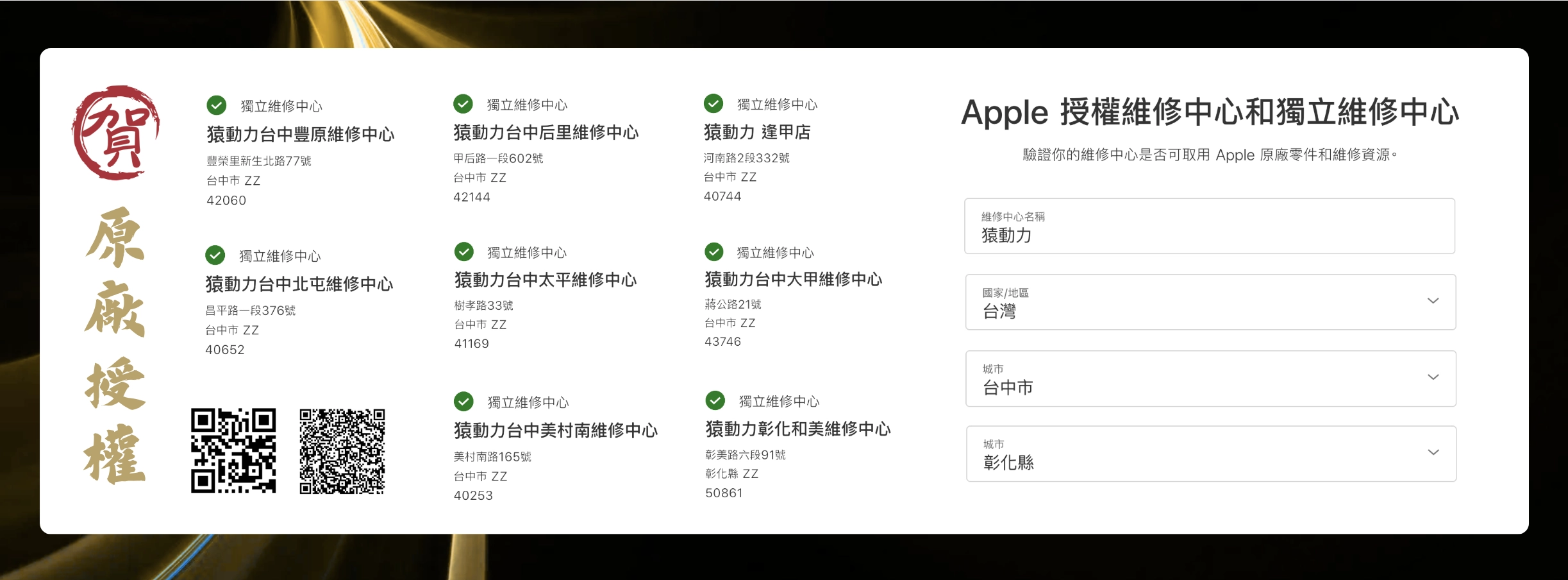Click green checkmark for 猿動力台中豐原維修中心
1568x580 pixels.
[217, 105]
